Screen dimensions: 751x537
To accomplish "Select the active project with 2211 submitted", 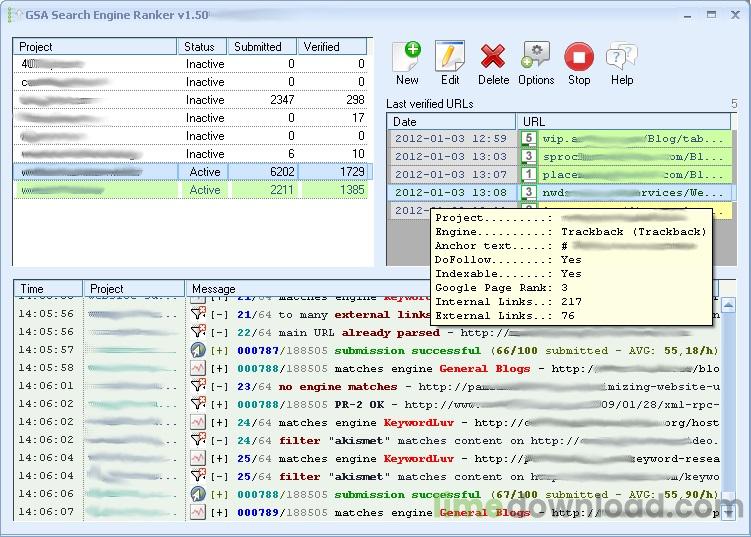I will [x=192, y=190].
